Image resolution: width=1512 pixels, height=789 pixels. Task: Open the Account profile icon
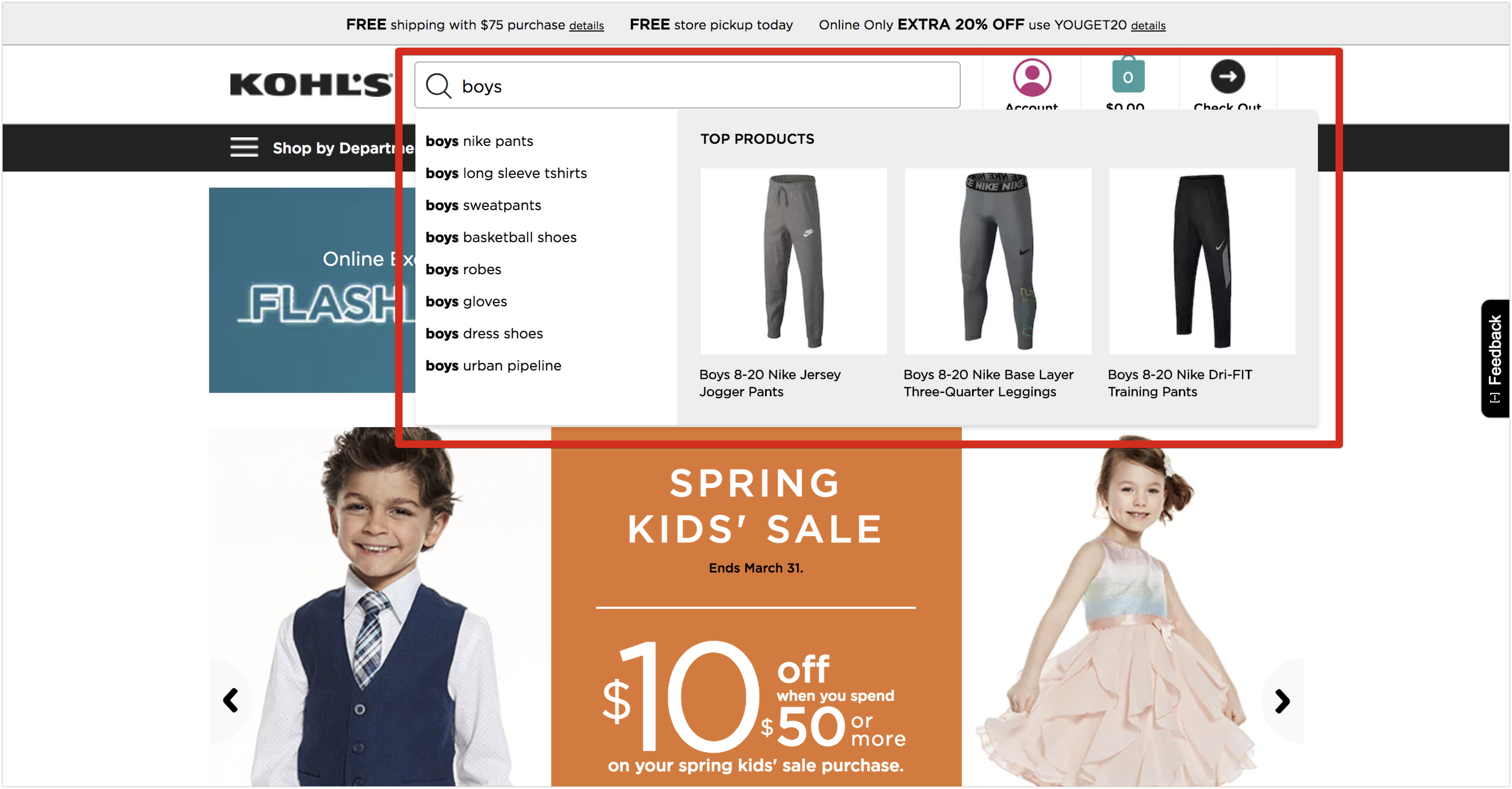tap(1031, 78)
